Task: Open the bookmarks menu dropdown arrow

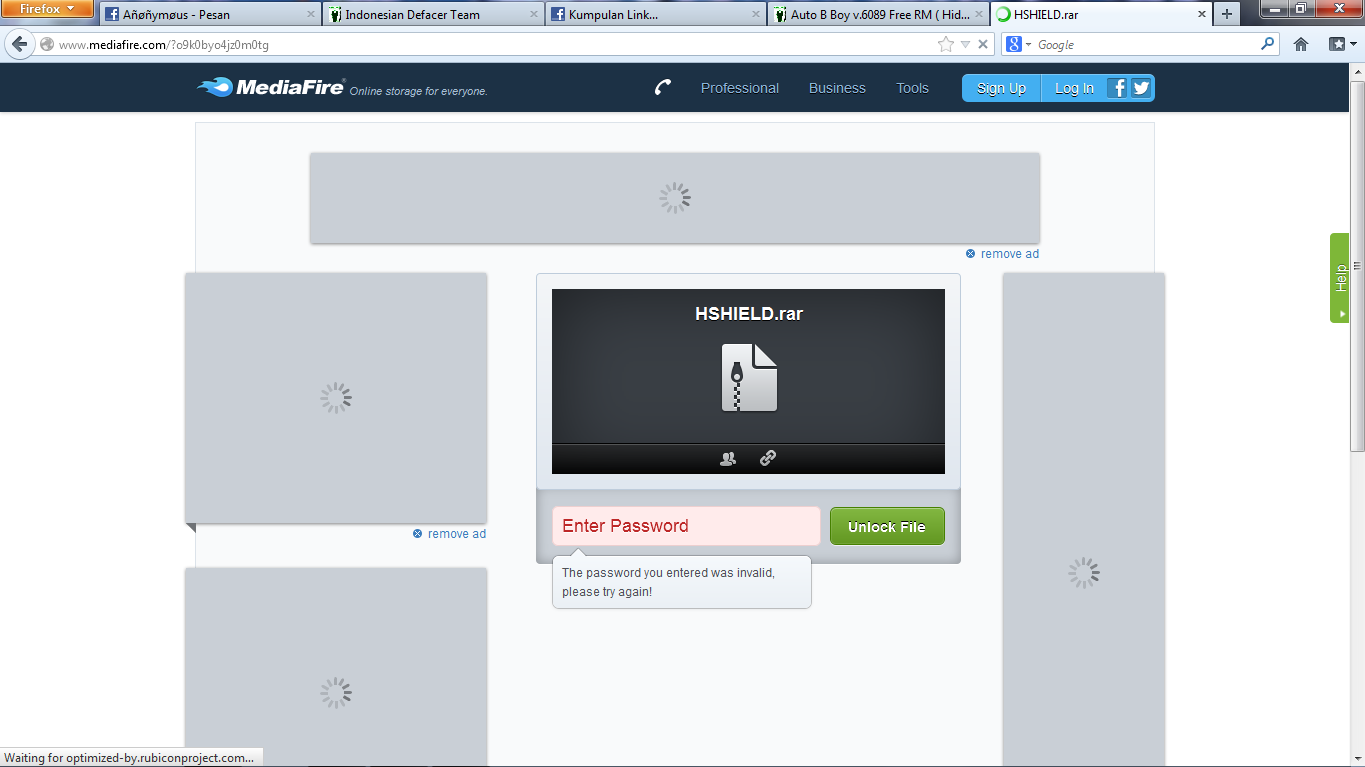Action: point(1352,44)
